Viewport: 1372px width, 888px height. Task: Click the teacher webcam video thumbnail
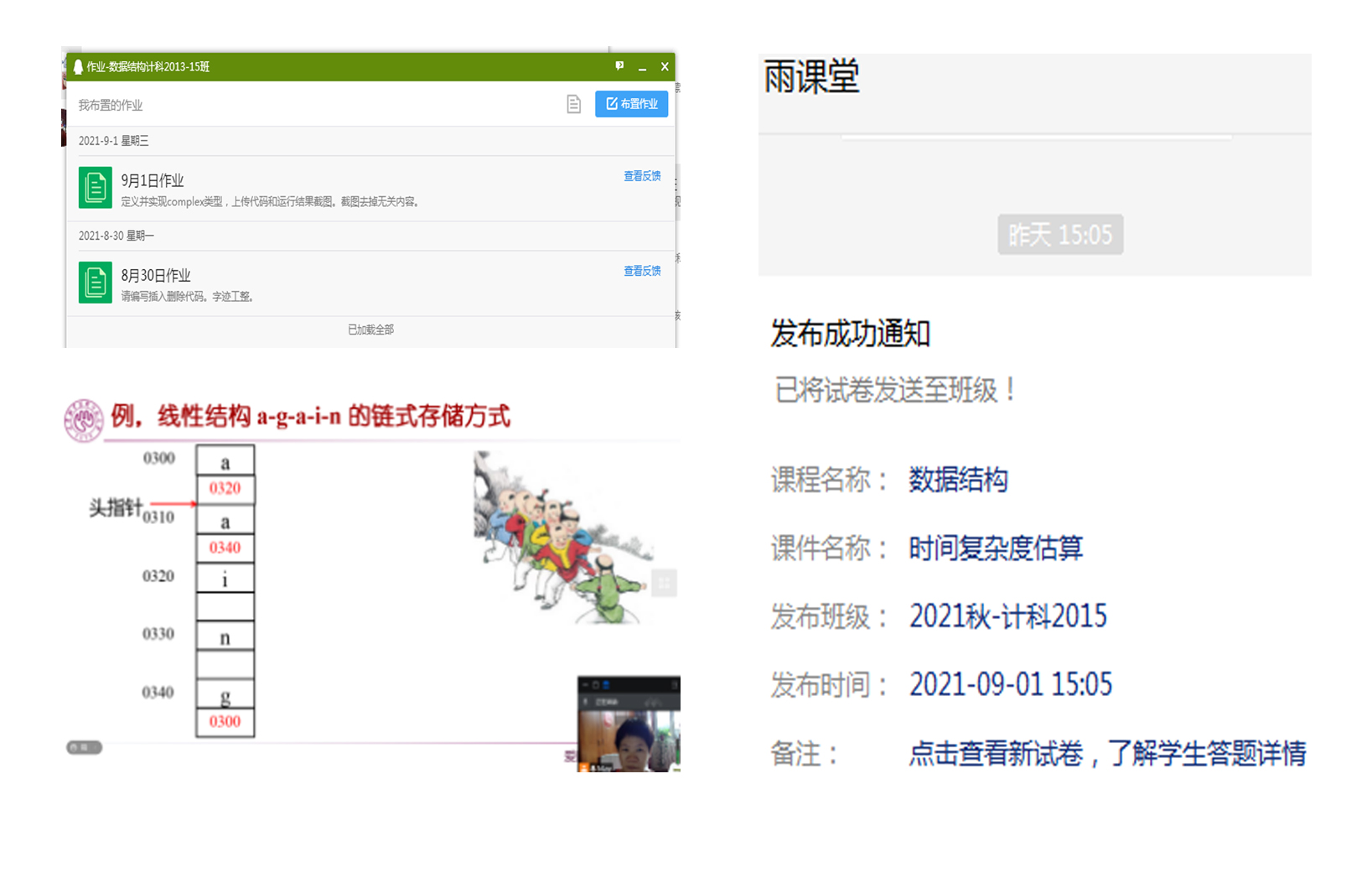click(x=629, y=724)
